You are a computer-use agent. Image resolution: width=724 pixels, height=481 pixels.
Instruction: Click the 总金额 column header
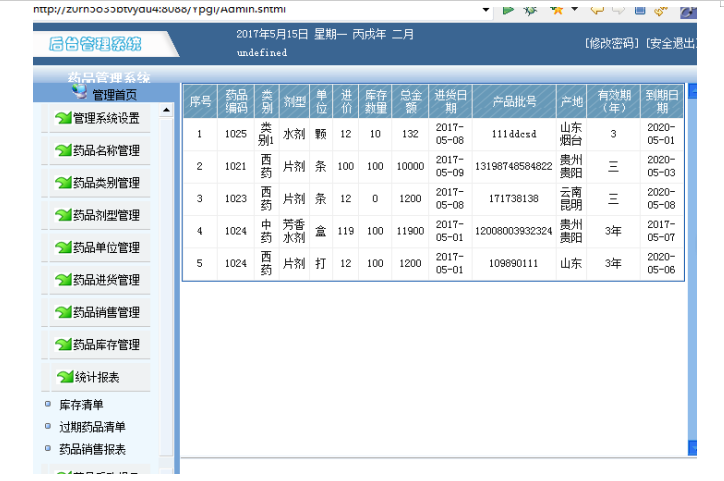point(410,101)
